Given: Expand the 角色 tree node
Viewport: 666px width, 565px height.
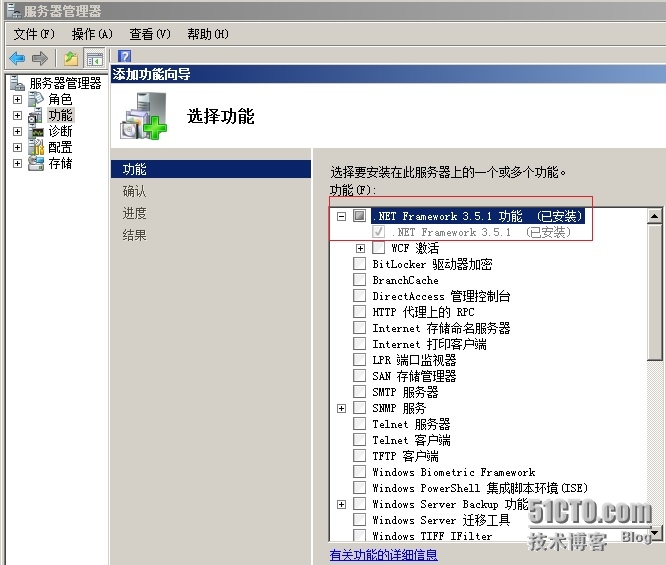Looking at the screenshot, I should (x=17, y=99).
